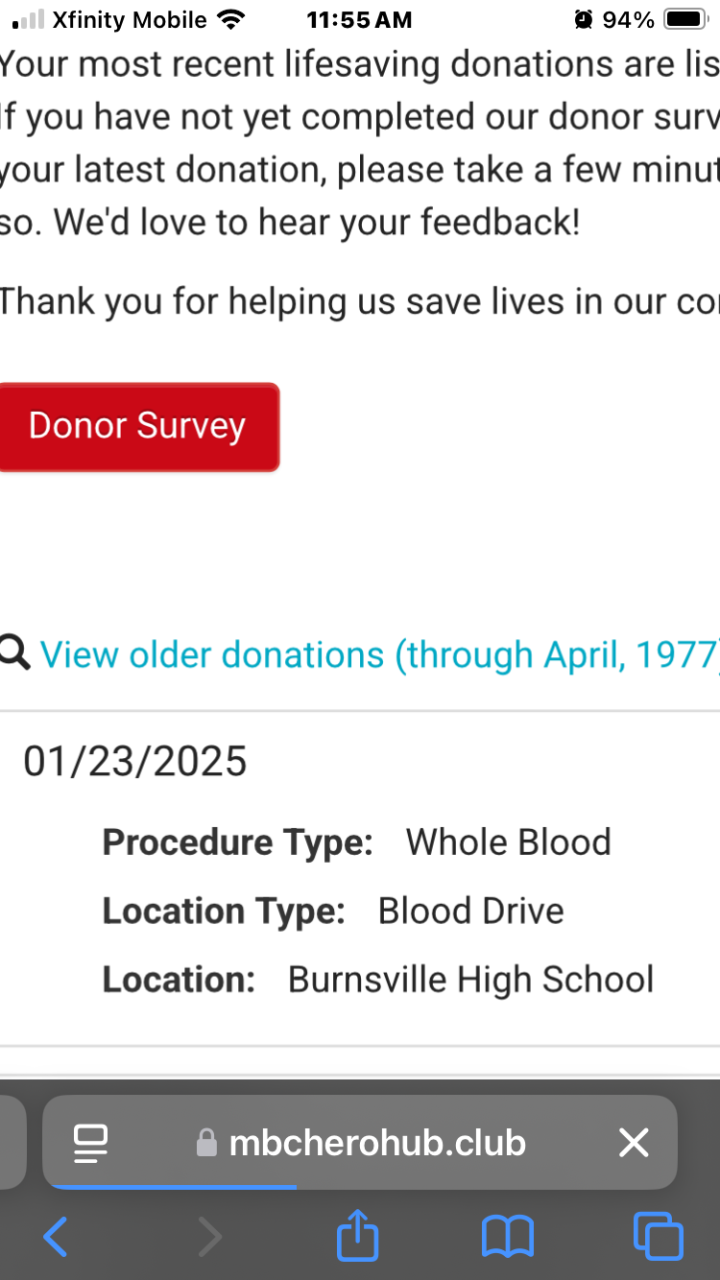Viewport: 720px width, 1280px height.
Task: Tap the Burnsville High School location text
Action: tap(470, 979)
